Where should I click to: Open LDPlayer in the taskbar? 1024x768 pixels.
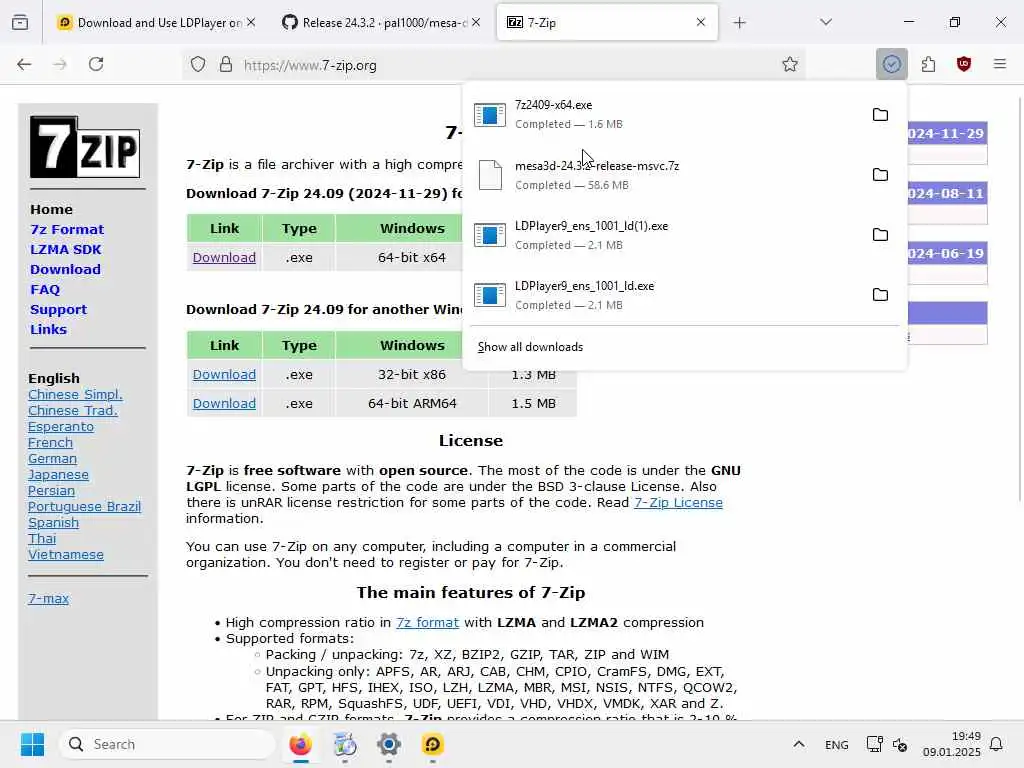(432, 744)
